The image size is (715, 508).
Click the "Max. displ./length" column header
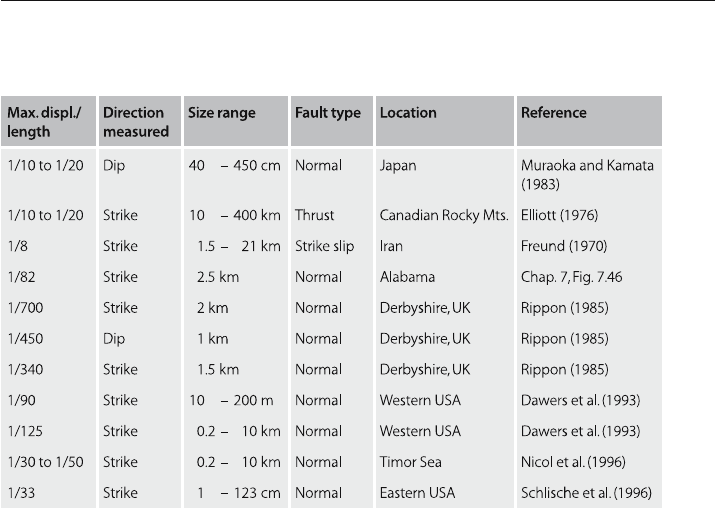[48, 121]
